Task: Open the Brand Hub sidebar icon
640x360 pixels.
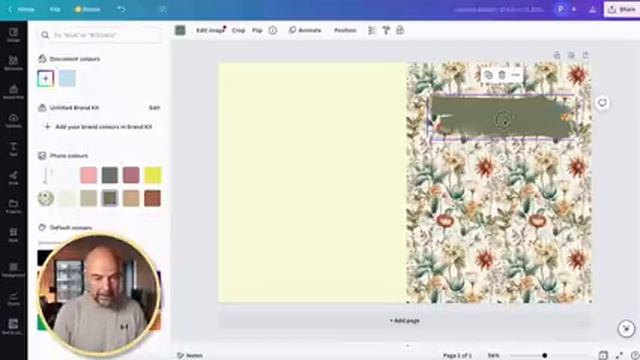Action: 13,92
